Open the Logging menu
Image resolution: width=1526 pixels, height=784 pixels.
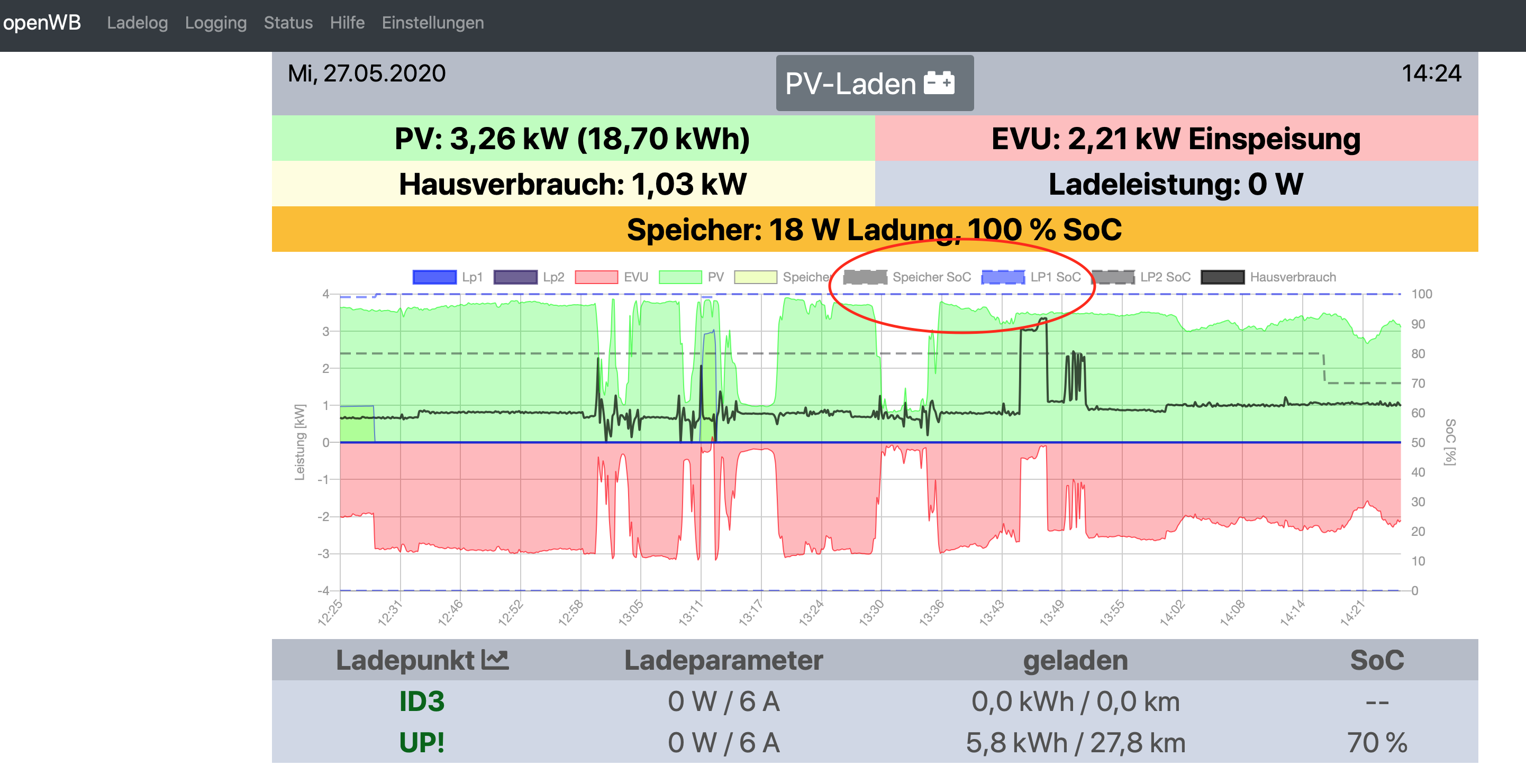[216, 23]
